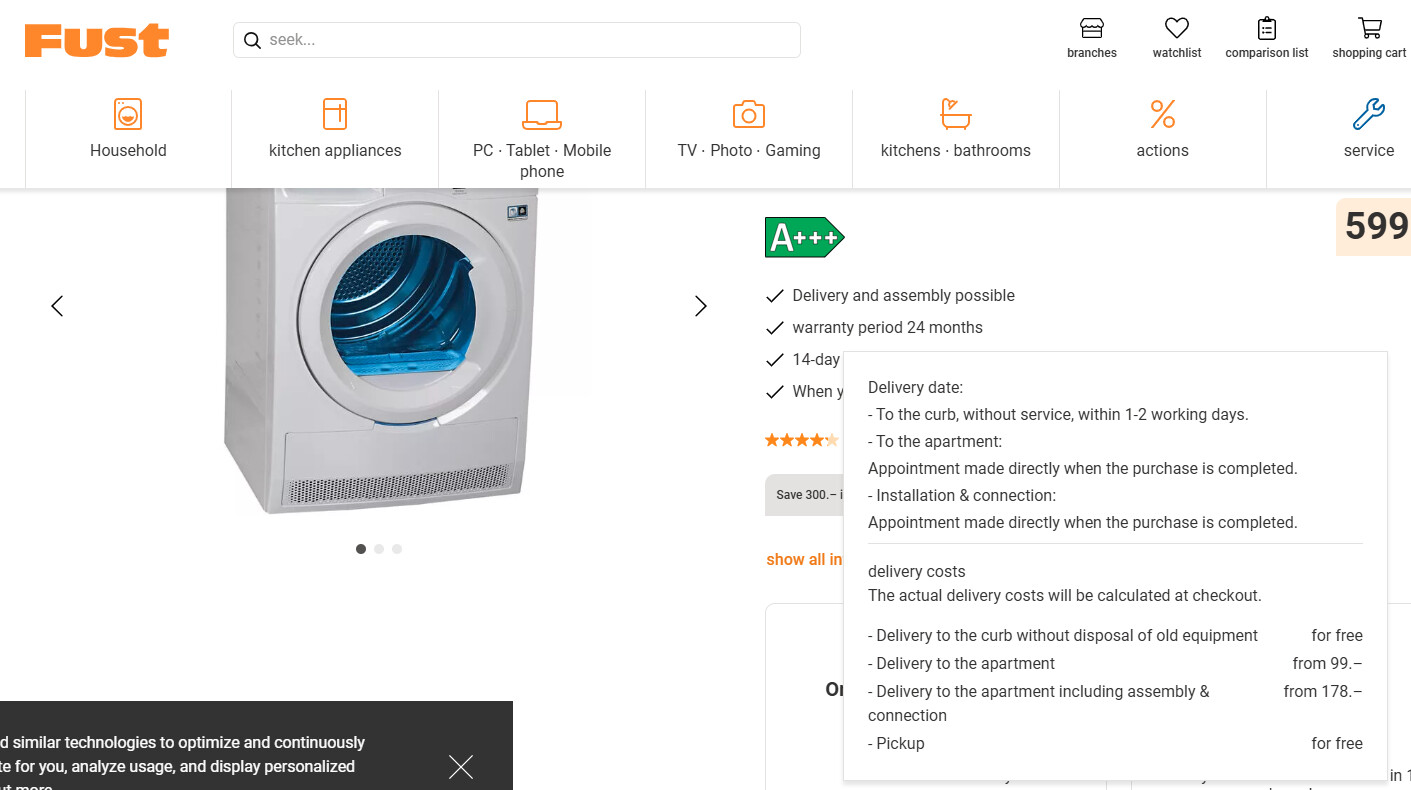1411x790 pixels.
Task: Select the third carousel dot
Action: [397, 549]
